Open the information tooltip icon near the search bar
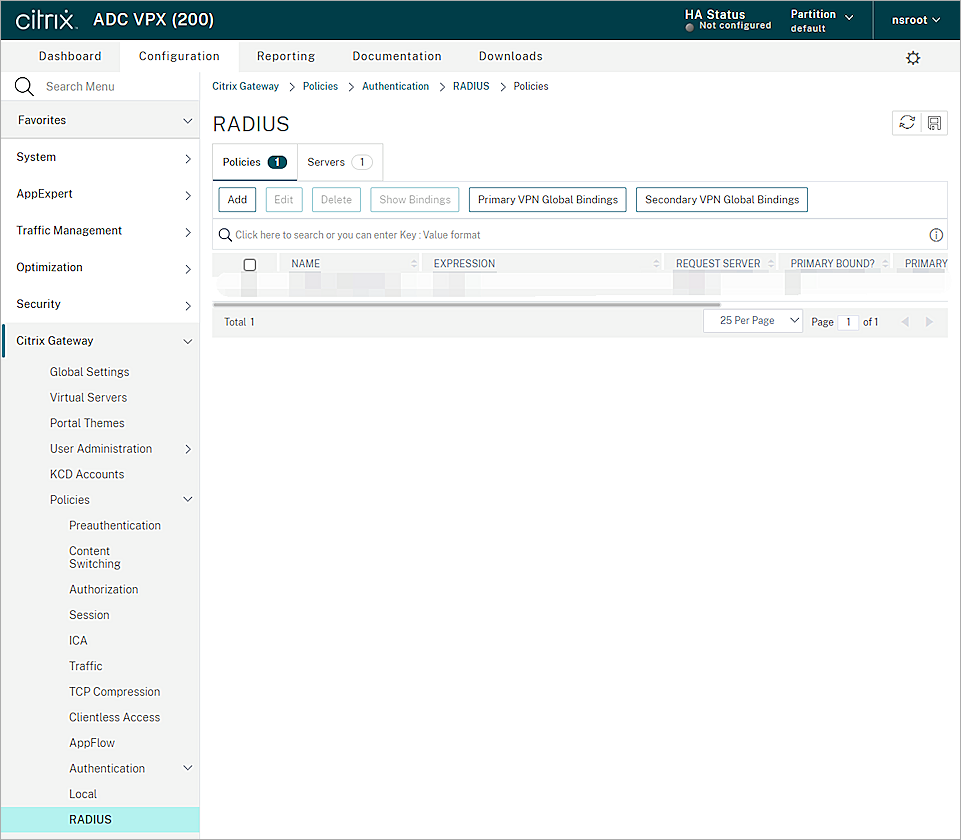The height and width of the screenshot is (840, 961). click(935, 234)
